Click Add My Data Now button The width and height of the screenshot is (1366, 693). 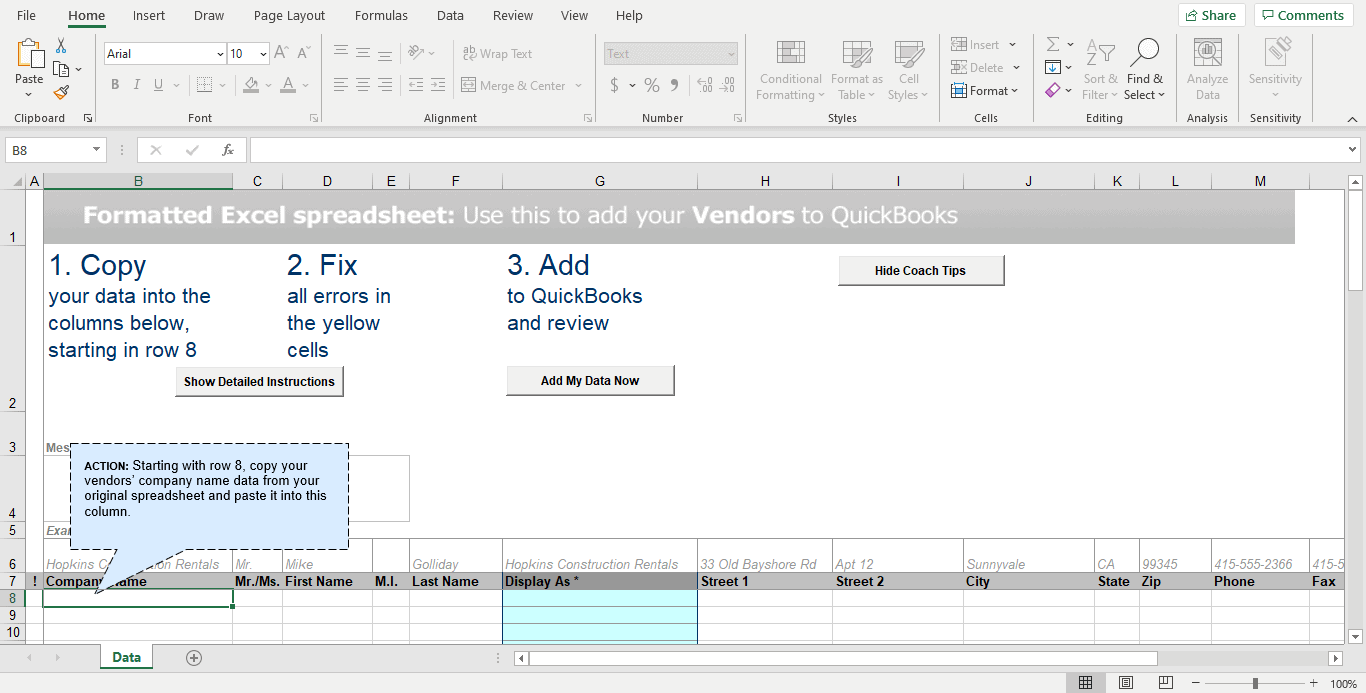[x=590, y=381]
